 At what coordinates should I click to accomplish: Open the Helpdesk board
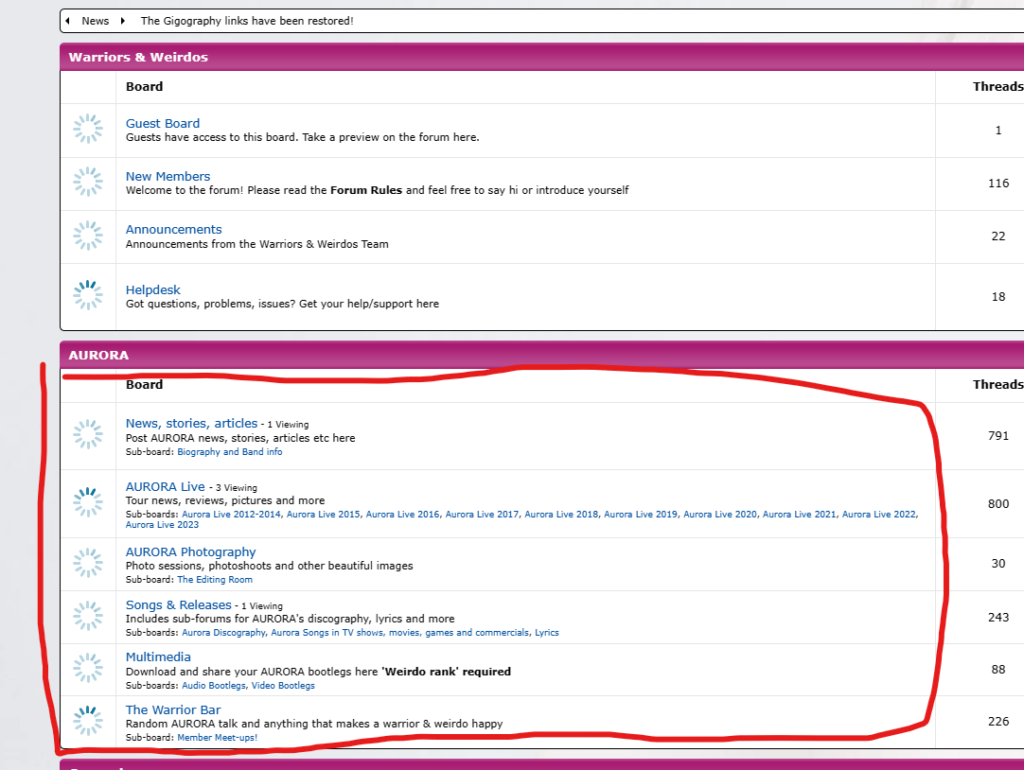point(153,290)
